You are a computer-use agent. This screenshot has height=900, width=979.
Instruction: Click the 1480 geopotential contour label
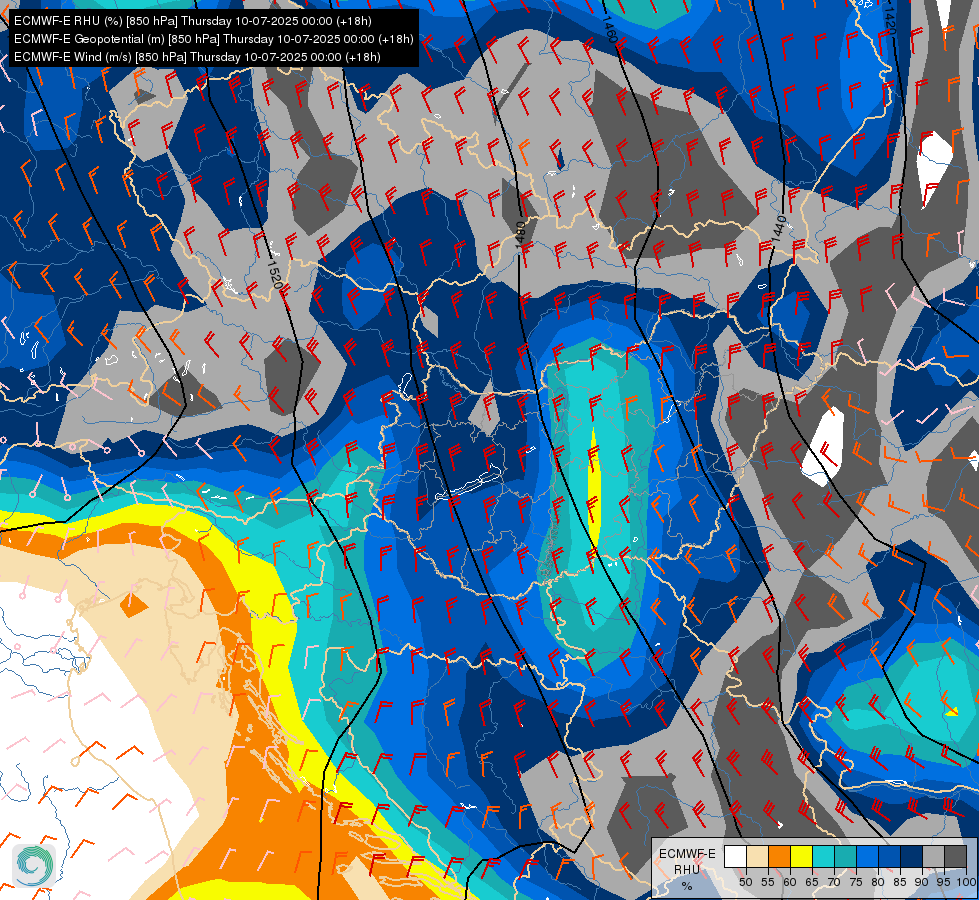520,237
